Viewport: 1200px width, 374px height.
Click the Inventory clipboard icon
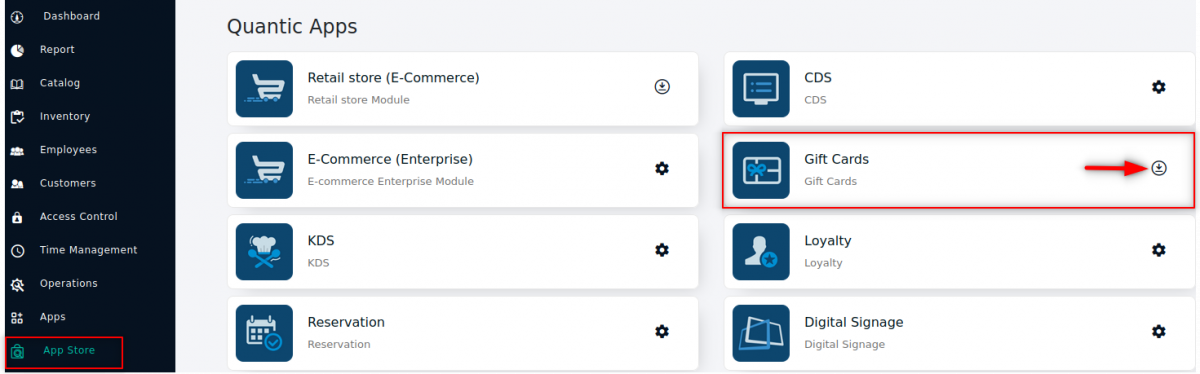click(x=17, y=117)
